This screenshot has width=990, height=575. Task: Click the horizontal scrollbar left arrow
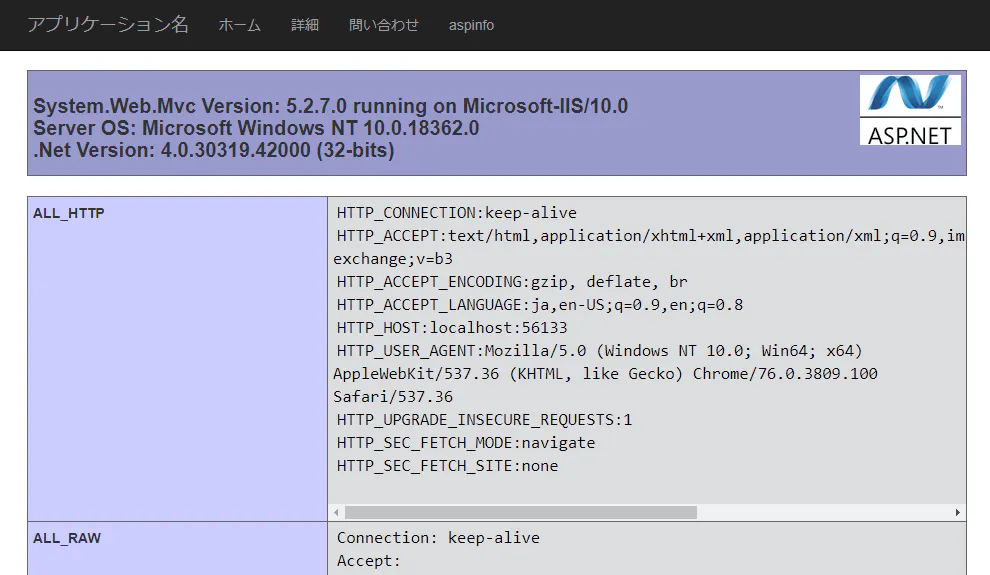pos(337,513)
